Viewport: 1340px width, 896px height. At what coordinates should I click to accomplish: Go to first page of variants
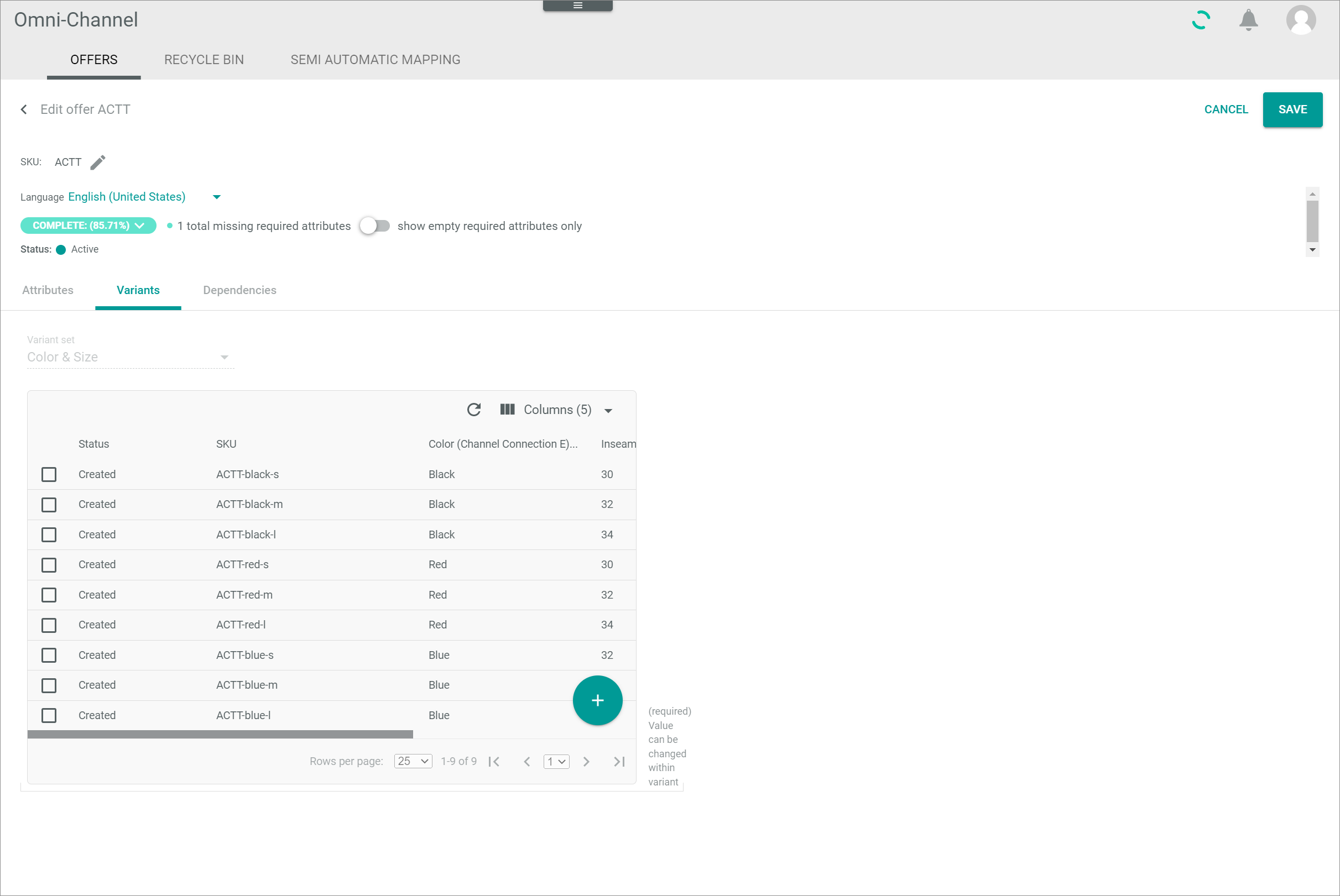coord(494,761)
